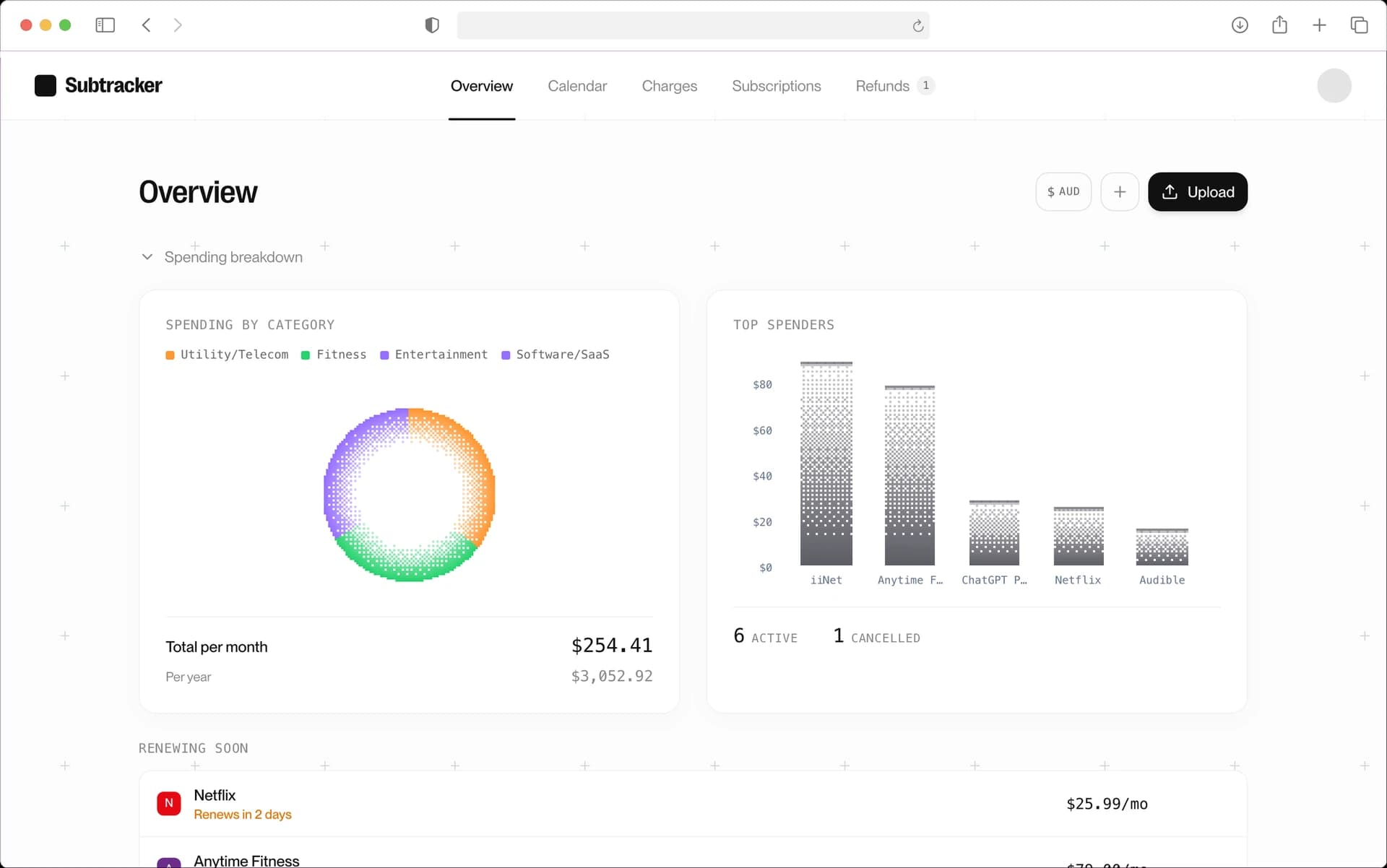
Task: Go back with the browser back arrow
Action: pos(147,25)
